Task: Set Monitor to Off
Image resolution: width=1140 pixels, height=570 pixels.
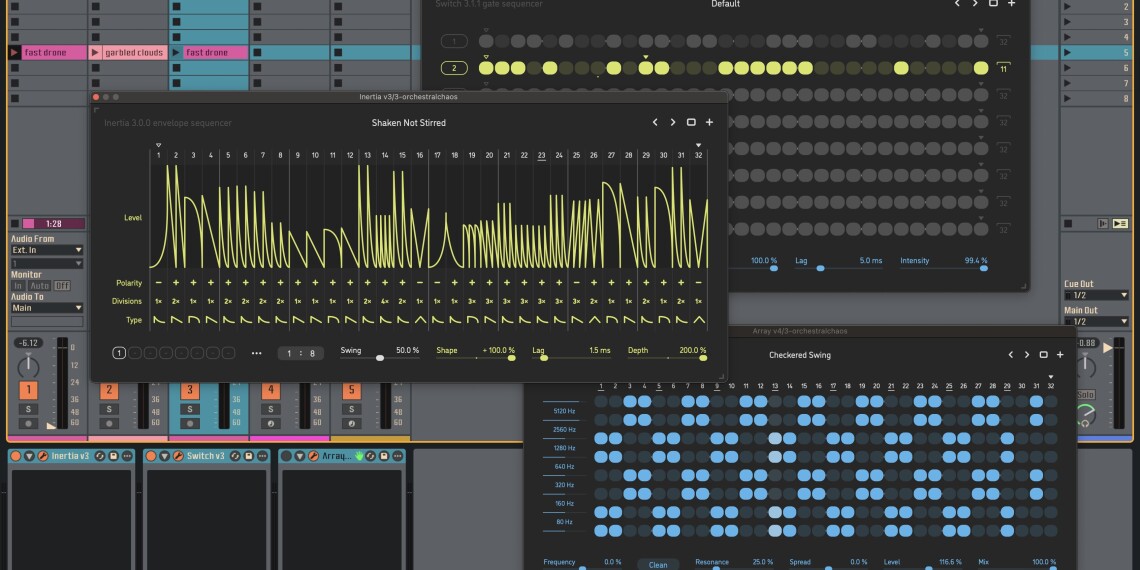Action: tap(63, 286)
